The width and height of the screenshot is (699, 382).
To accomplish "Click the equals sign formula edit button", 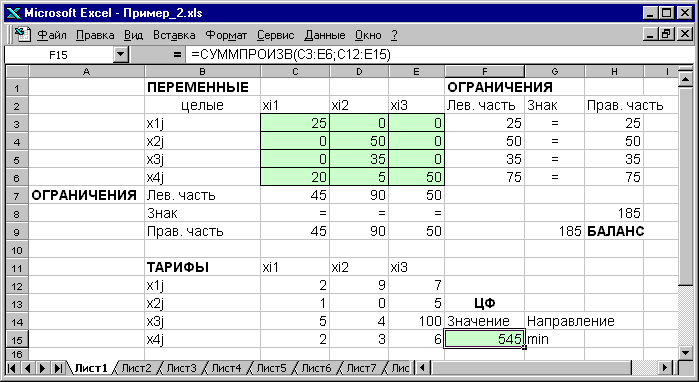I will pos(177,54).
